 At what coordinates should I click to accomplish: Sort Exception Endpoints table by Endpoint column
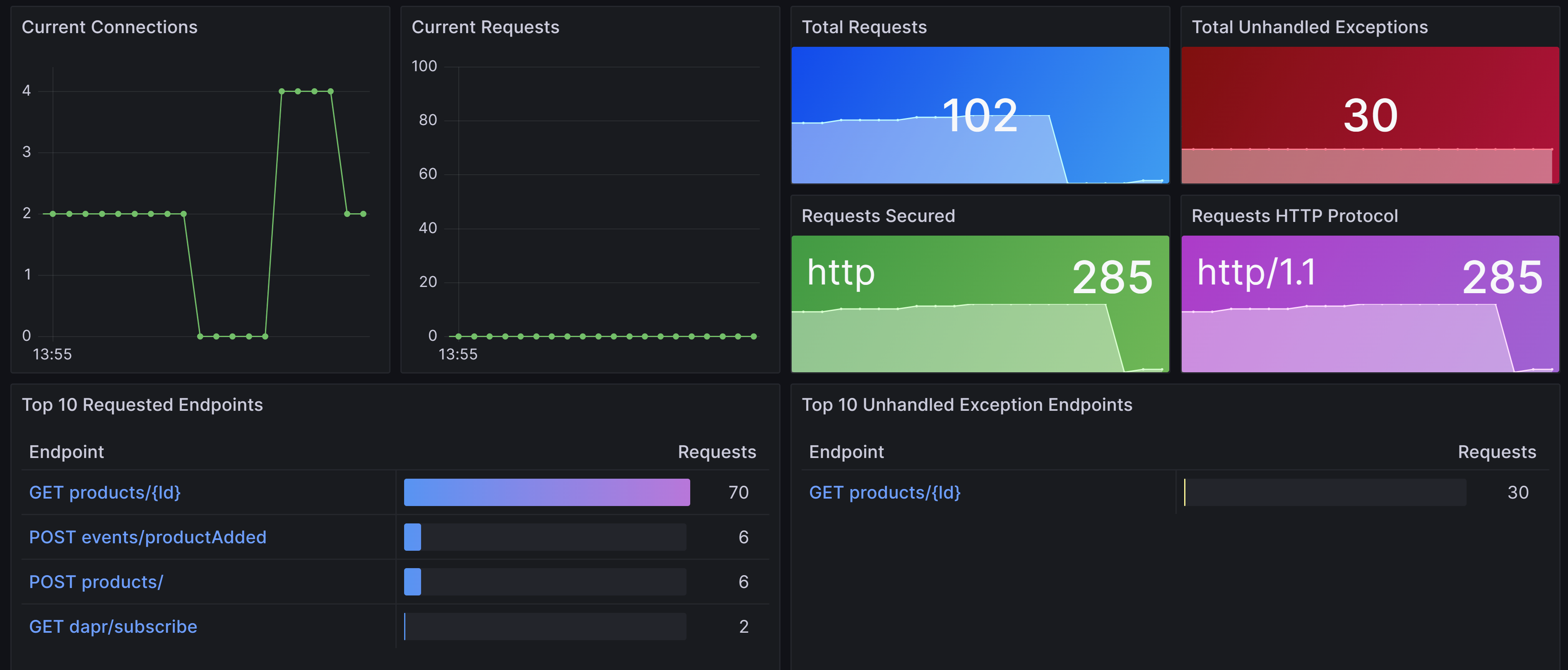tap(846, 452)
